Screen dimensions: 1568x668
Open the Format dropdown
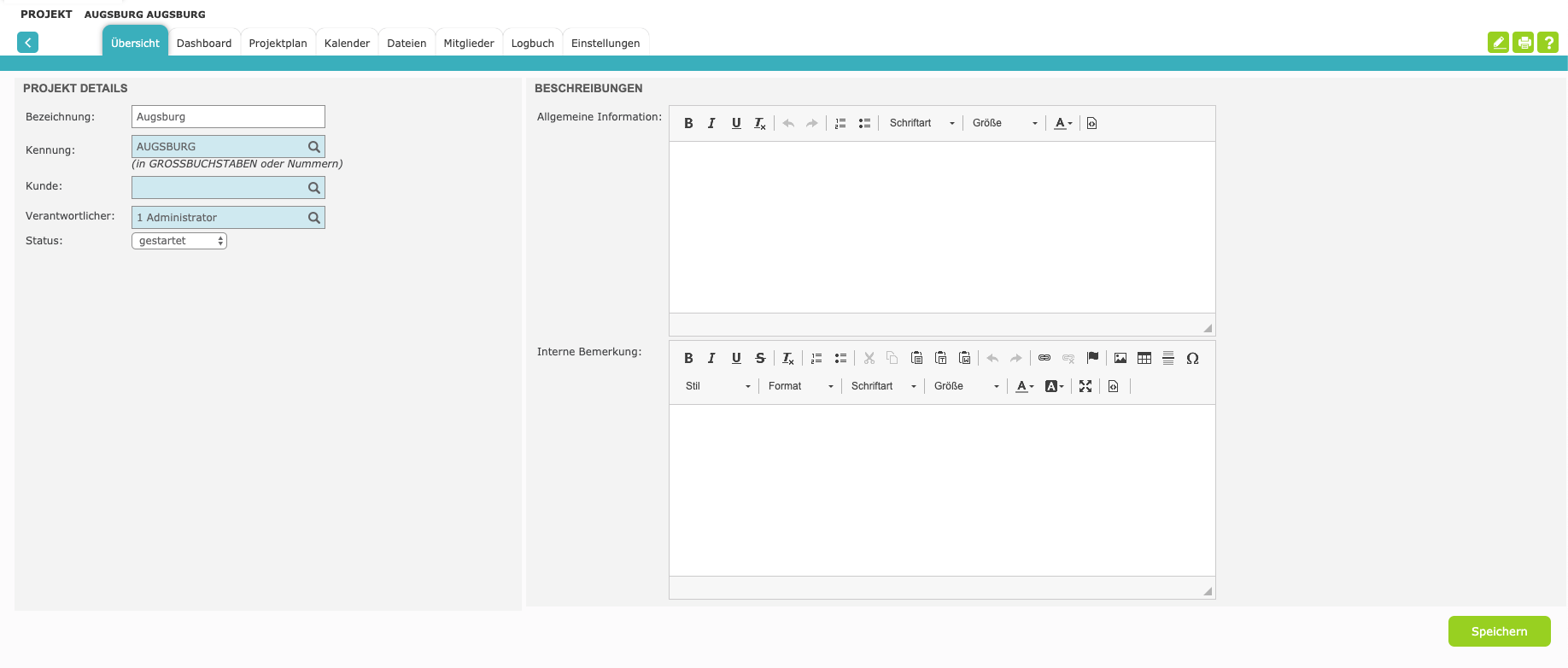(x=800, y=386)
